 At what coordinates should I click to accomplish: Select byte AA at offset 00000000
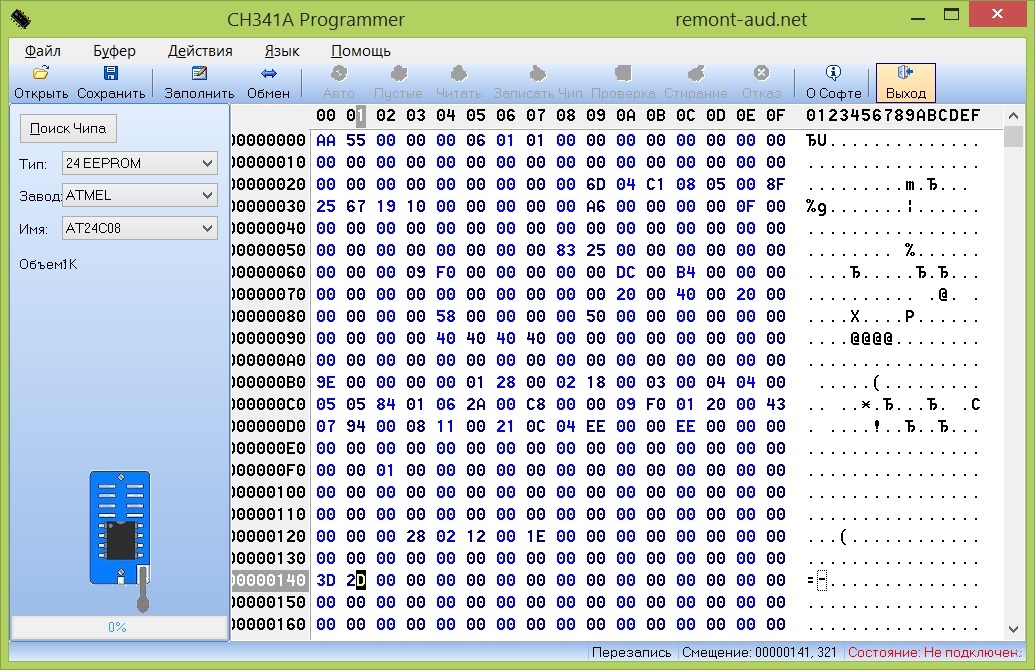pyautogui.click(x=326, y=141)
